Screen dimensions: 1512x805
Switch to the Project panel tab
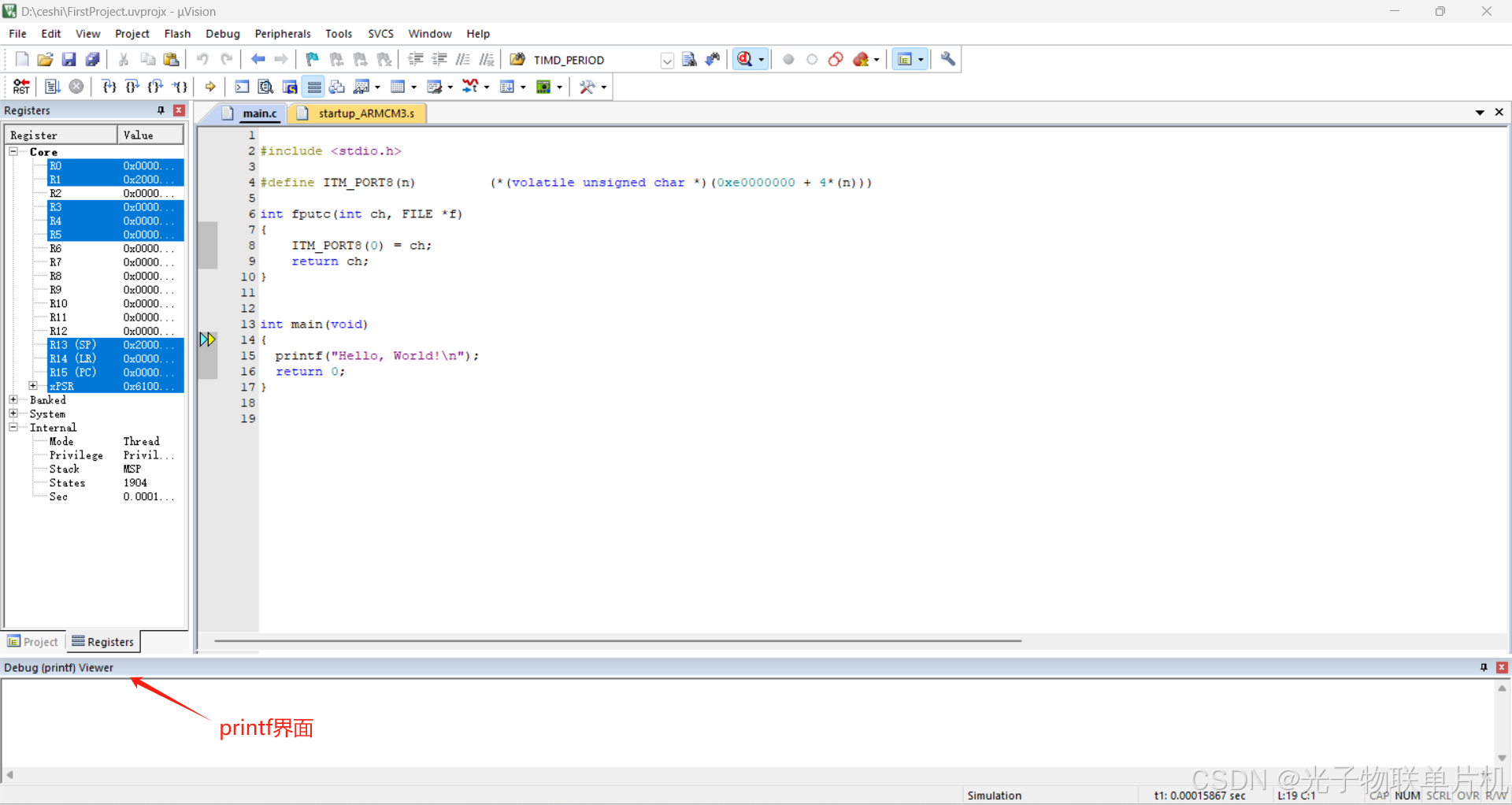[x=33, y=642]
